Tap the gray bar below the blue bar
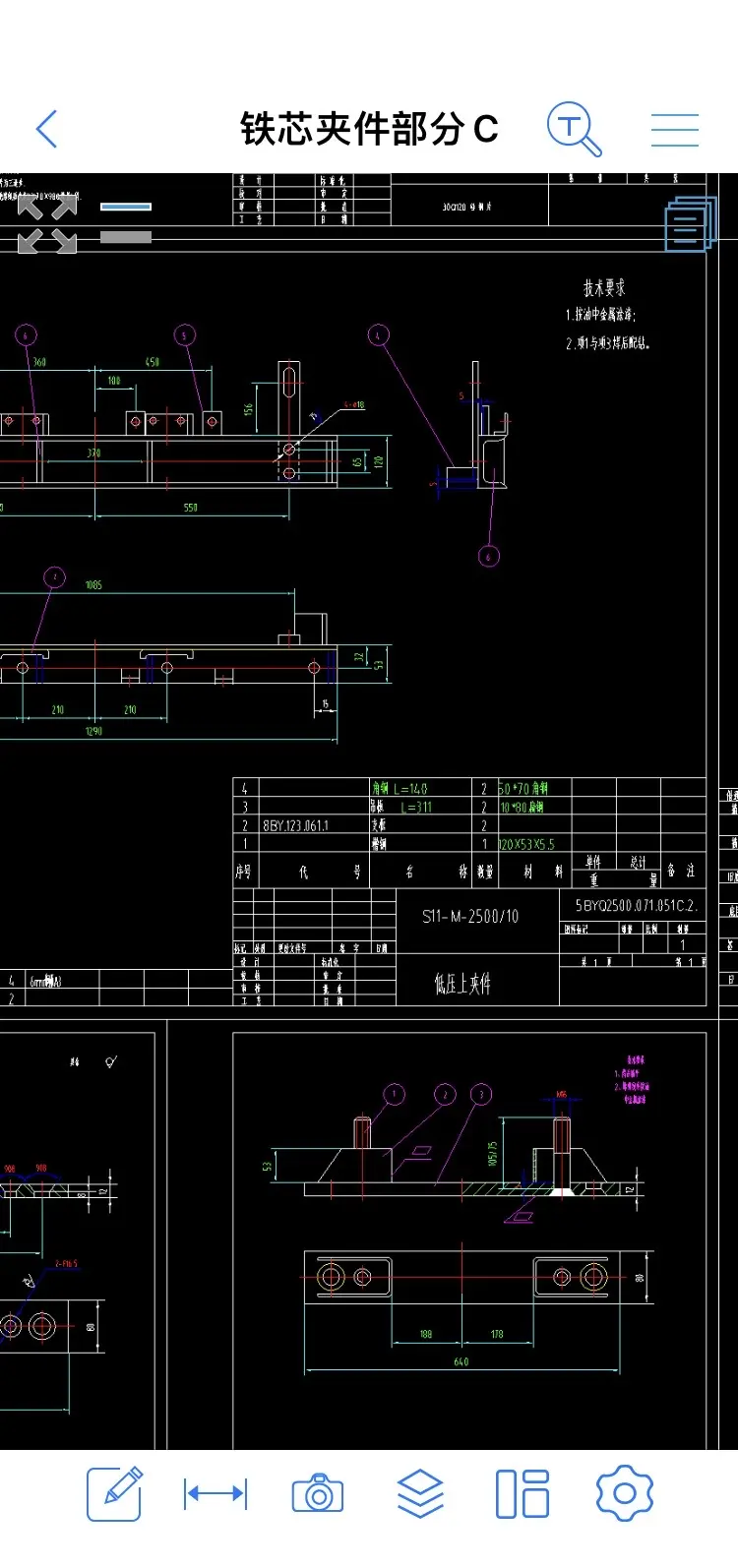738x1568 pixels. pos(126,237)
